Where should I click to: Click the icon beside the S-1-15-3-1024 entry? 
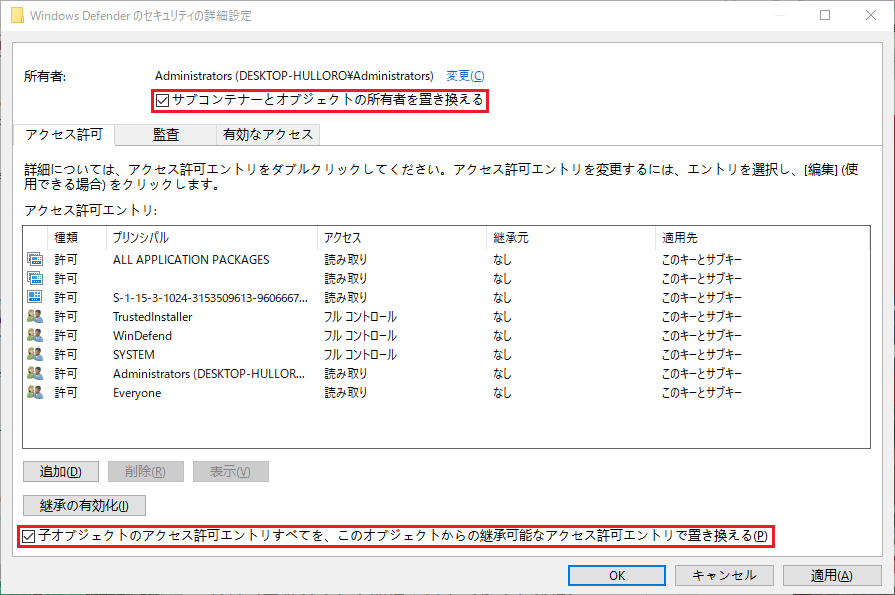35,297
